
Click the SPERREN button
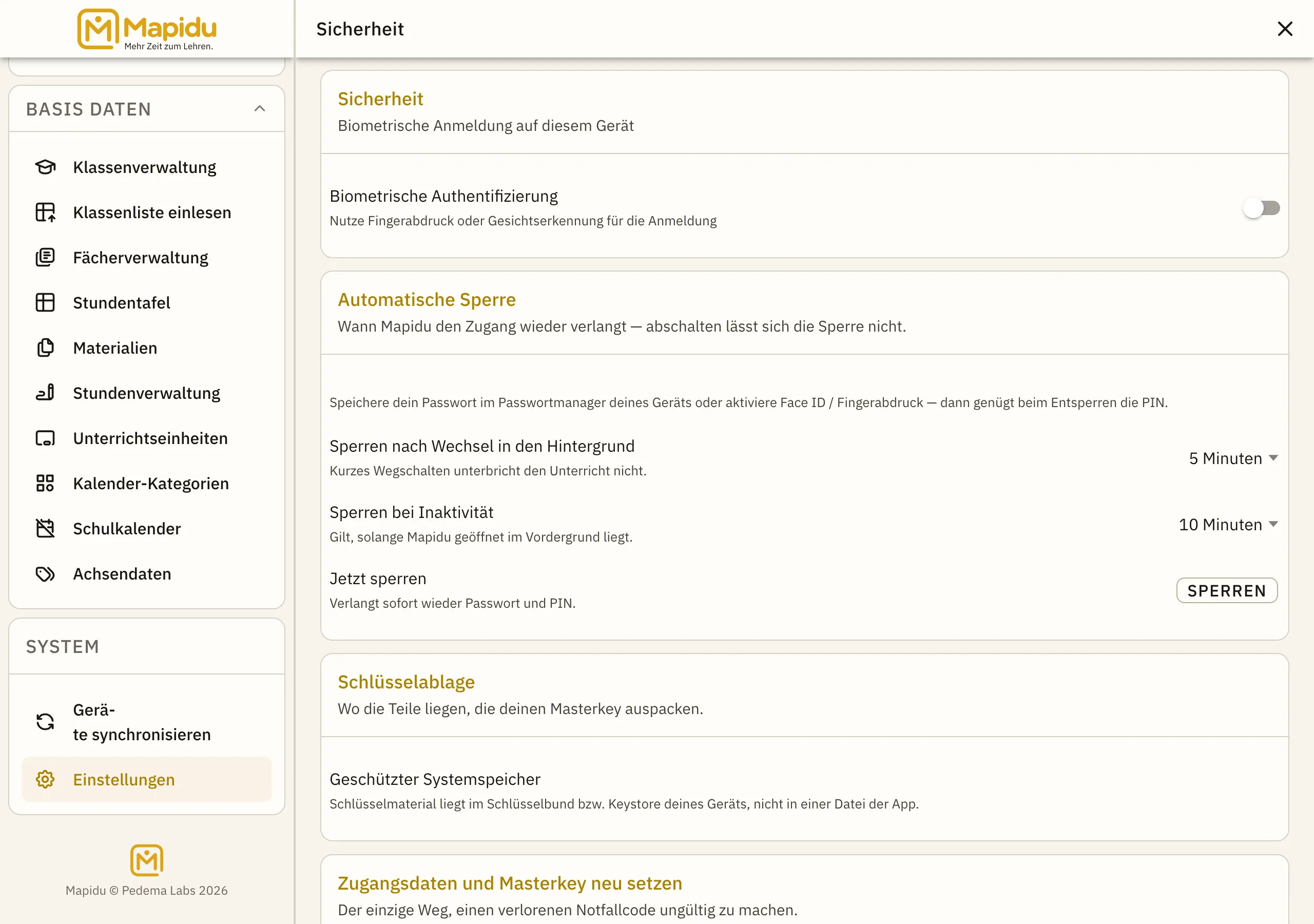(1226, 590)
